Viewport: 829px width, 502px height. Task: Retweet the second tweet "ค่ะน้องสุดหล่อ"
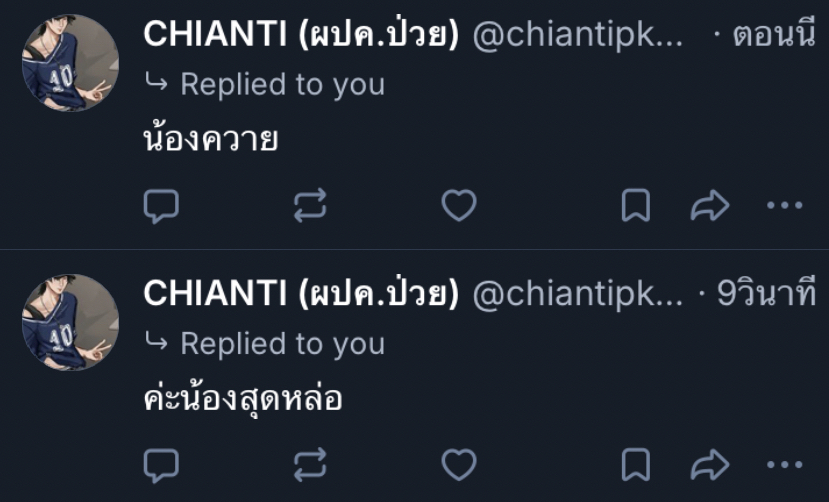pyautogui.click(x=310, y=464)
